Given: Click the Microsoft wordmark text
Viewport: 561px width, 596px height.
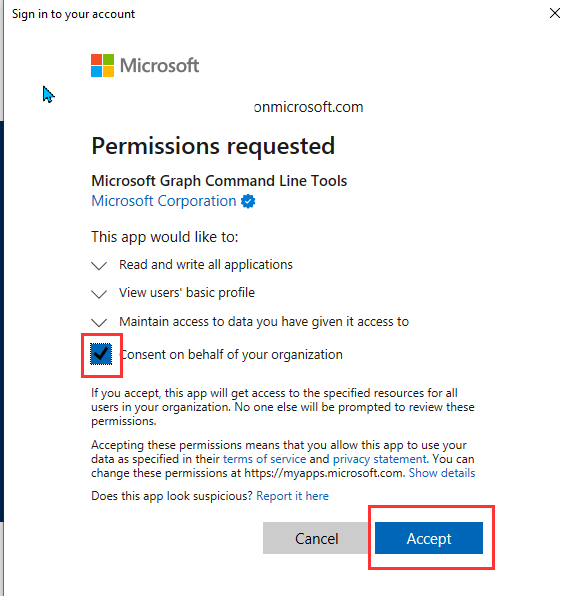Looking at the screenshot, I should 159,65.
